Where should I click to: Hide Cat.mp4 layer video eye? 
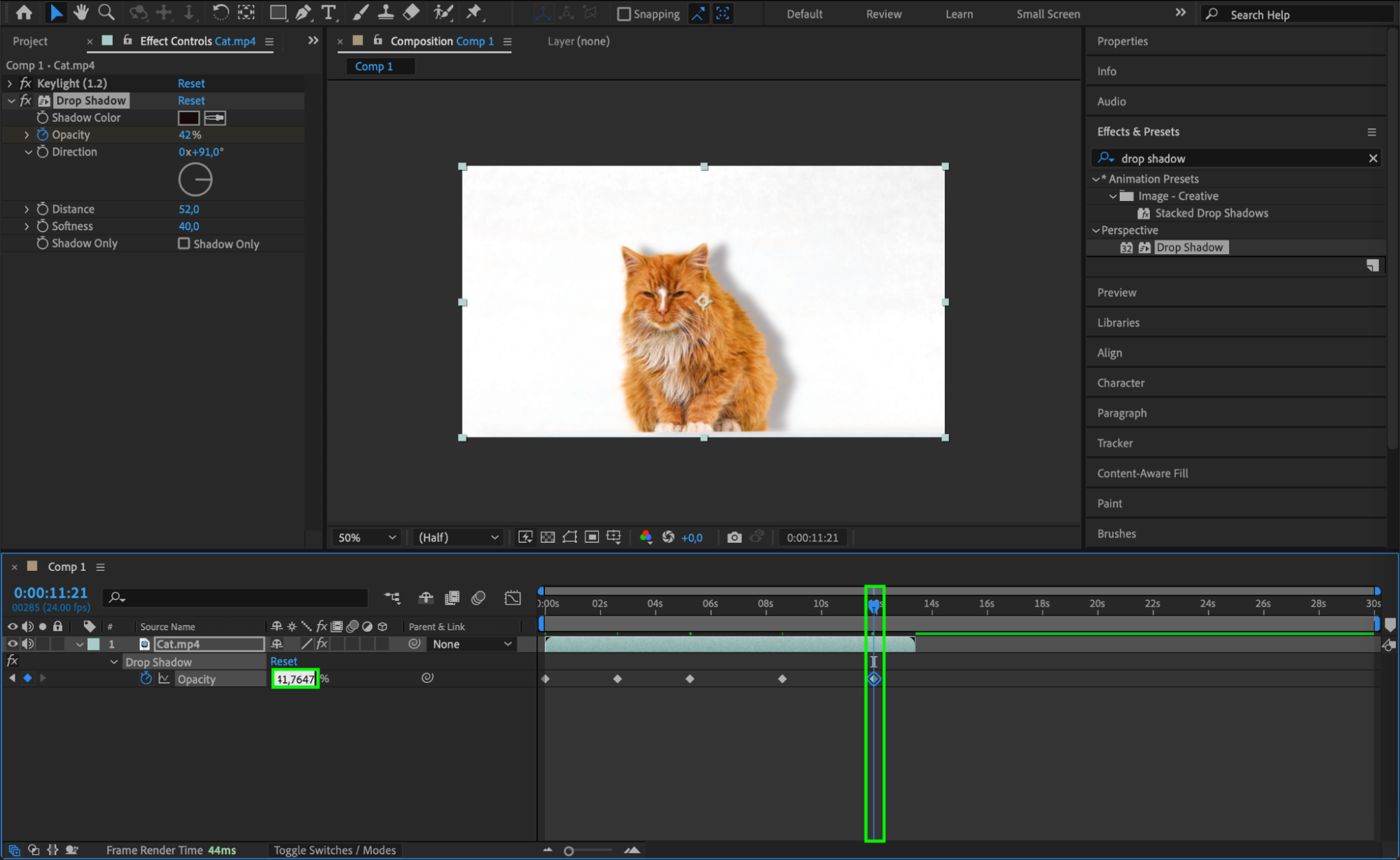(13, 644)
